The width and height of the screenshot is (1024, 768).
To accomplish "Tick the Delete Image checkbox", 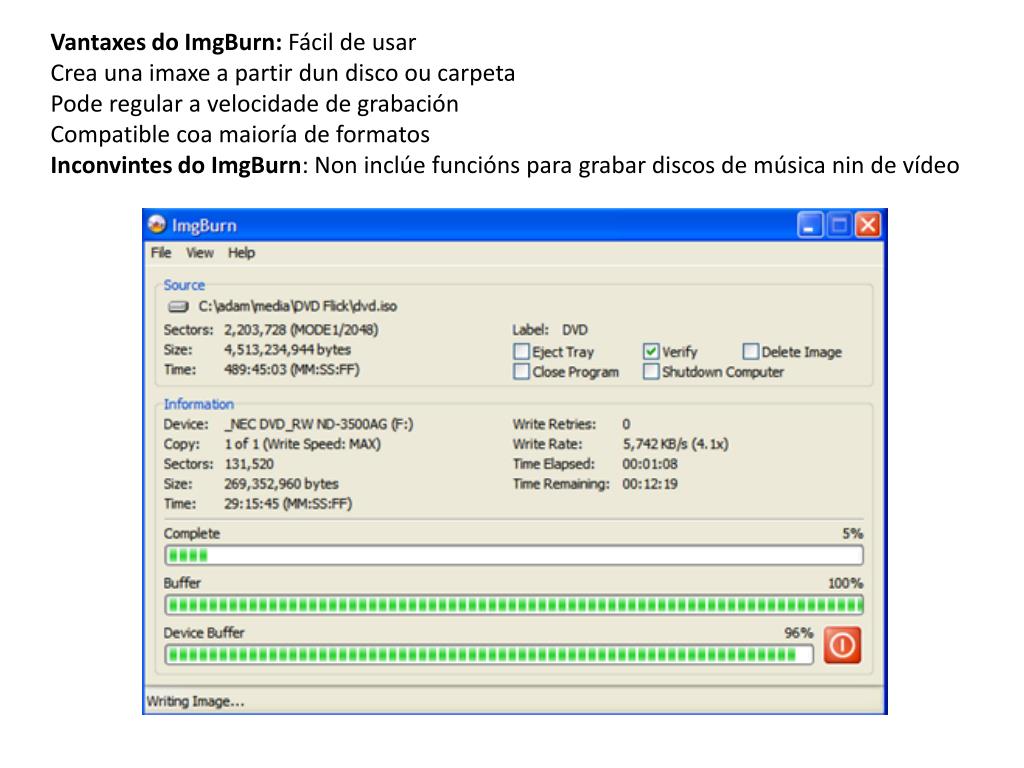I will (x=750, y=352).
